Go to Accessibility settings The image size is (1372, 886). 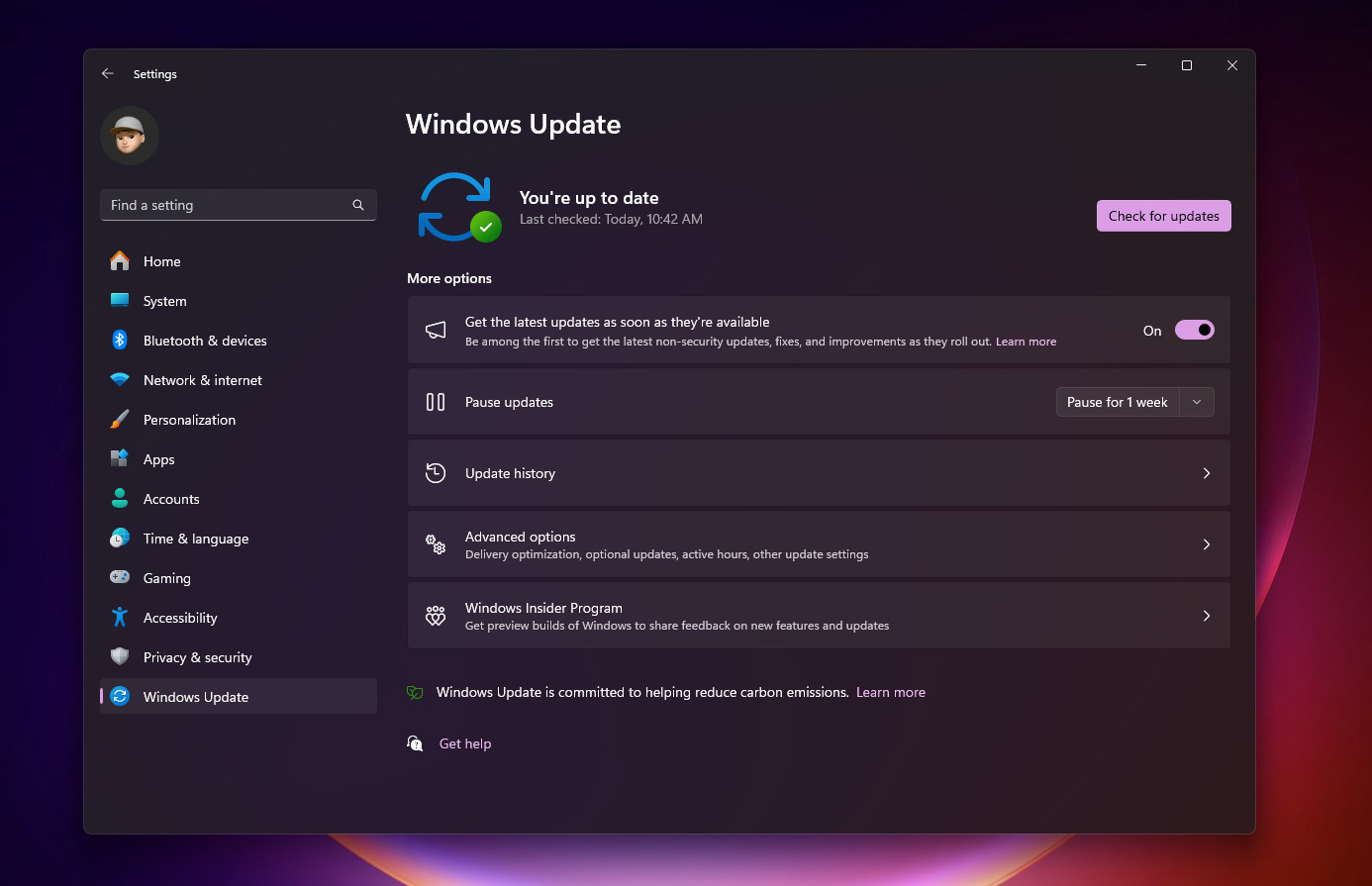[239, 618]
